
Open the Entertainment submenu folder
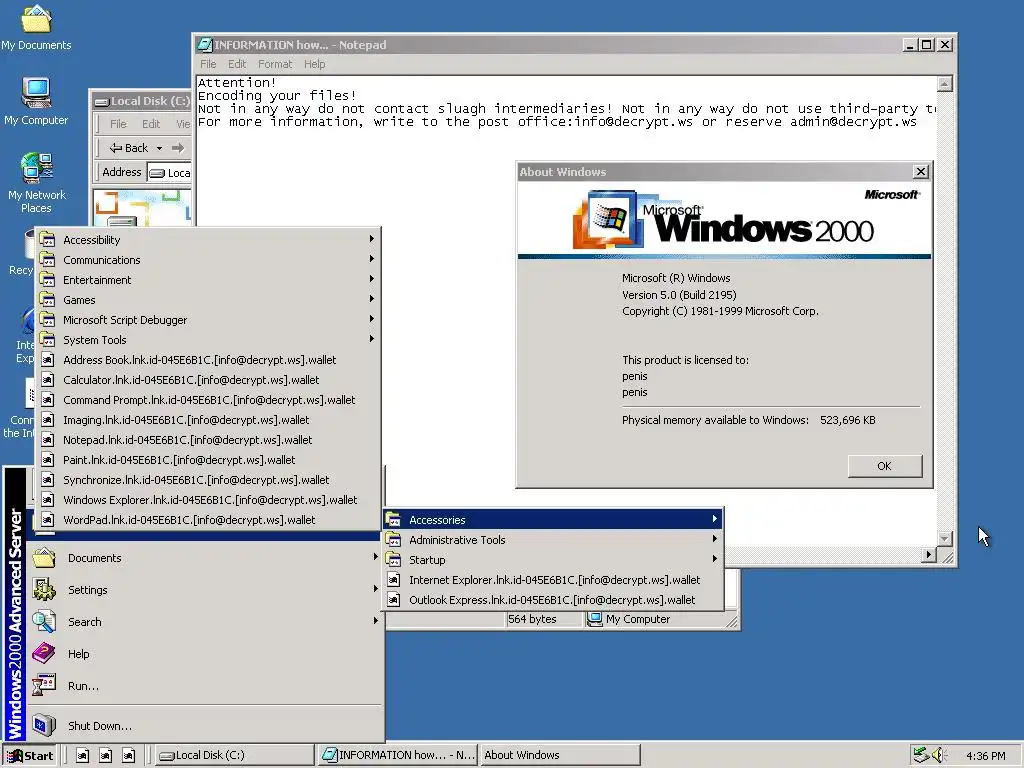click(x=208, y=280)
